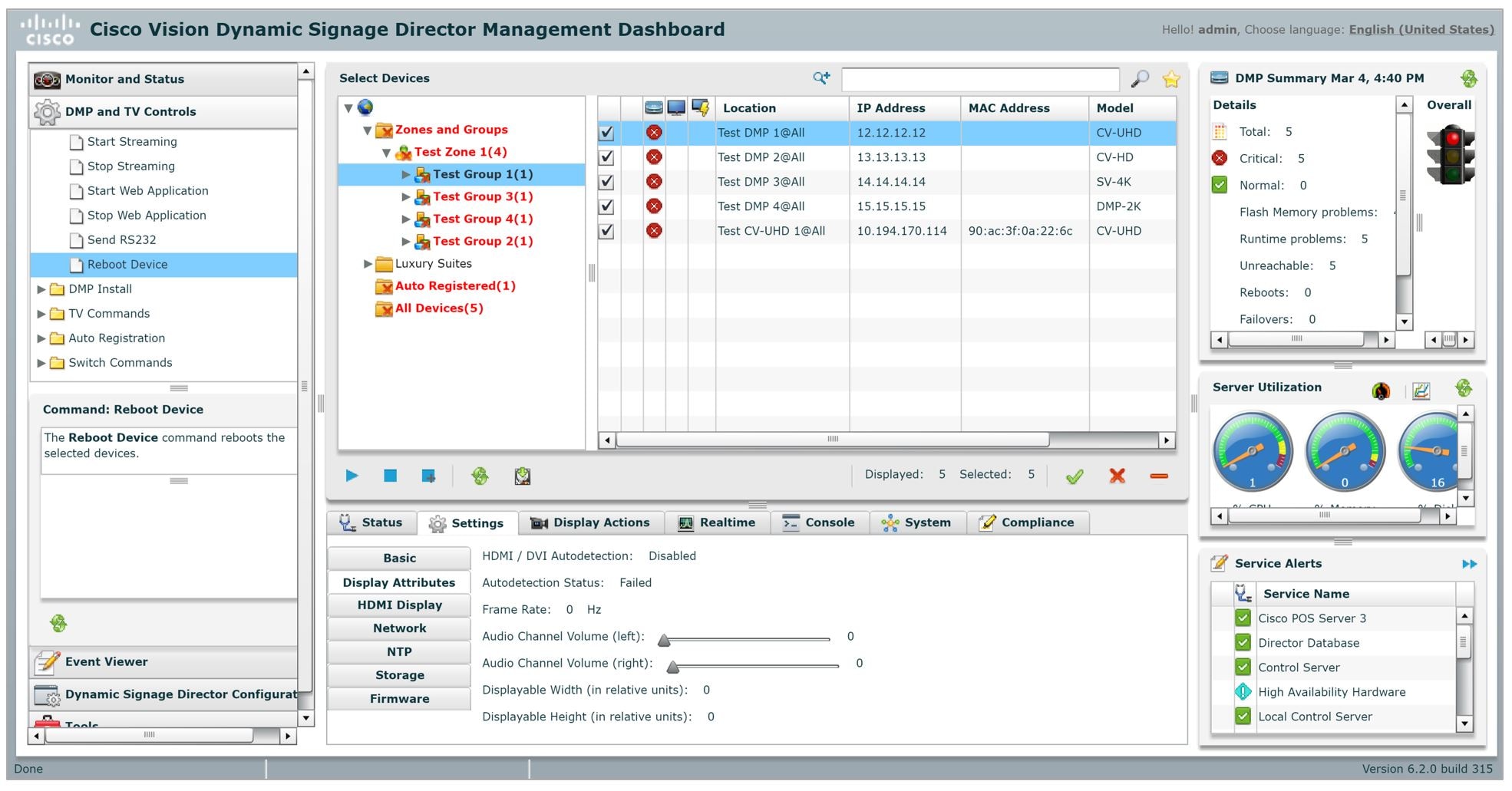Expand the DMP Install section
1512x791 pixels.
pos(41,289)
